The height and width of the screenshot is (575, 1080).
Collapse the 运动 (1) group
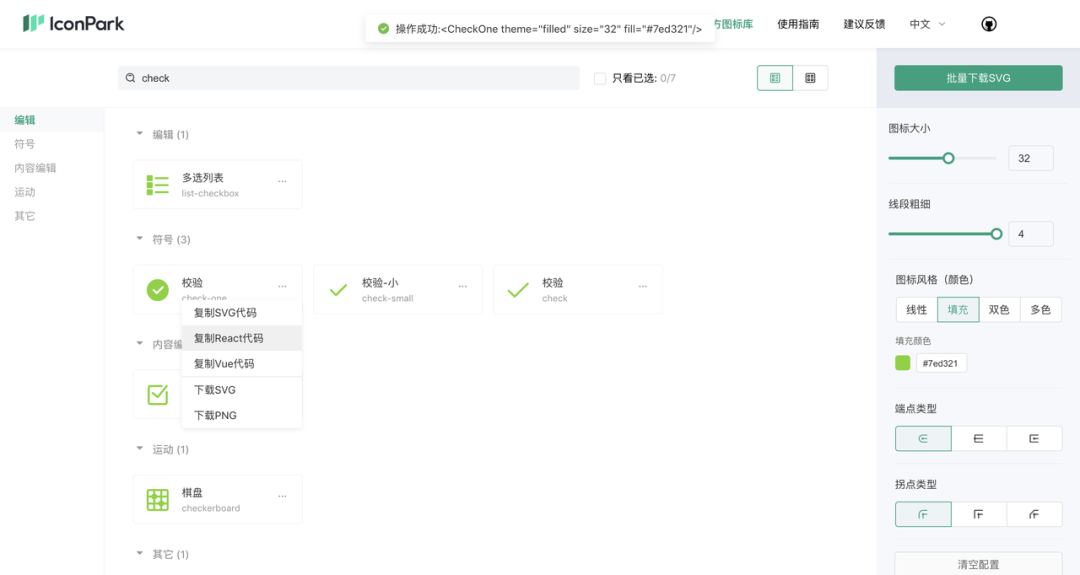point(140,449)
